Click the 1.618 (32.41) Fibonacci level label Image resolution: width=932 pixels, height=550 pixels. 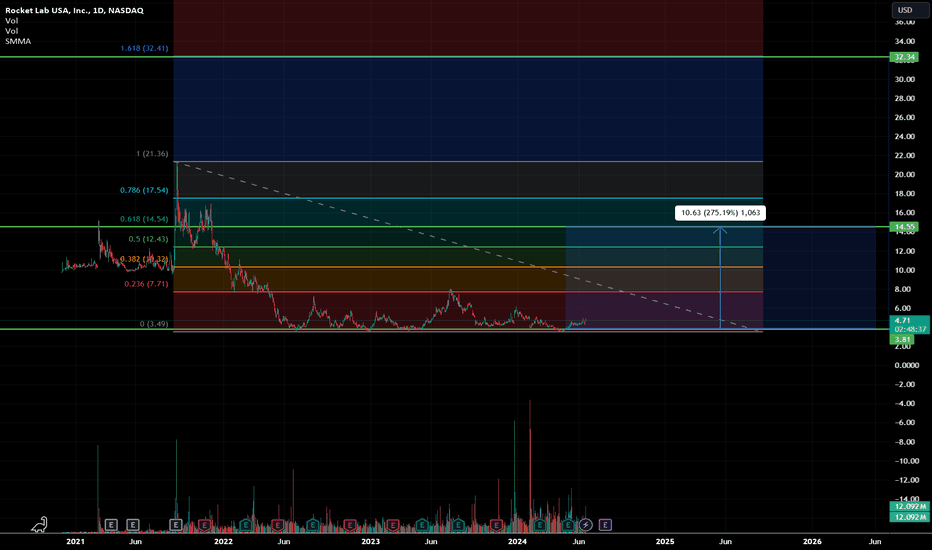[x=144, y=48]
